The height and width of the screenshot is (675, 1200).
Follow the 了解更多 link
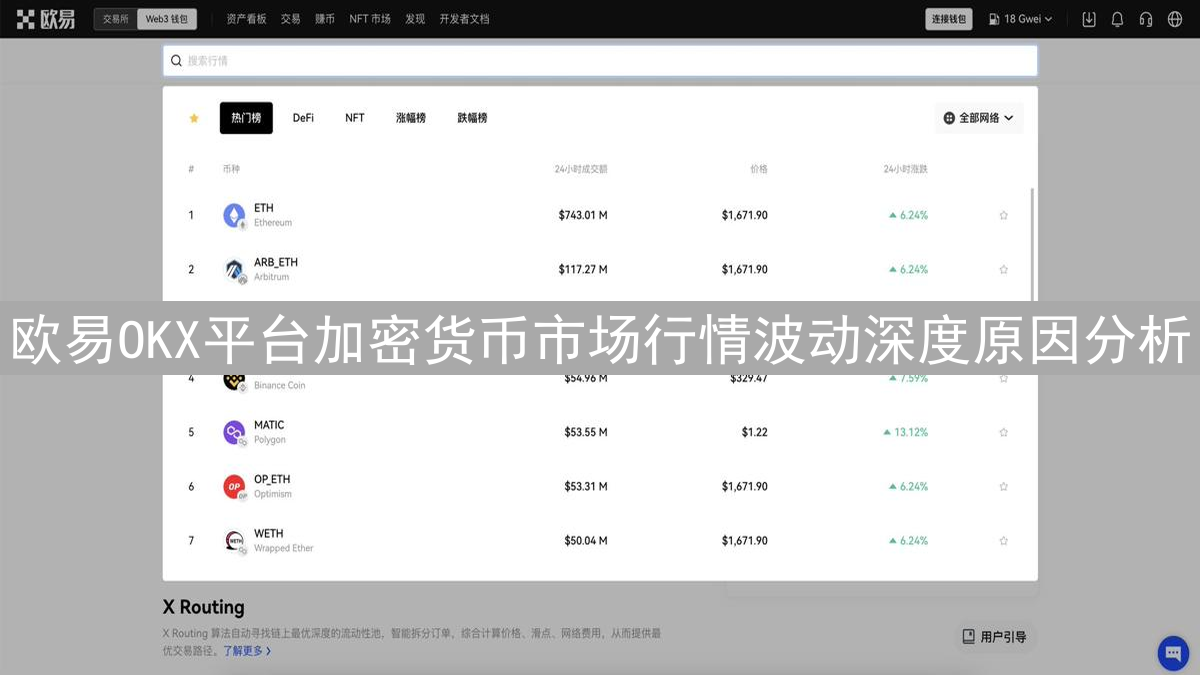246,650
